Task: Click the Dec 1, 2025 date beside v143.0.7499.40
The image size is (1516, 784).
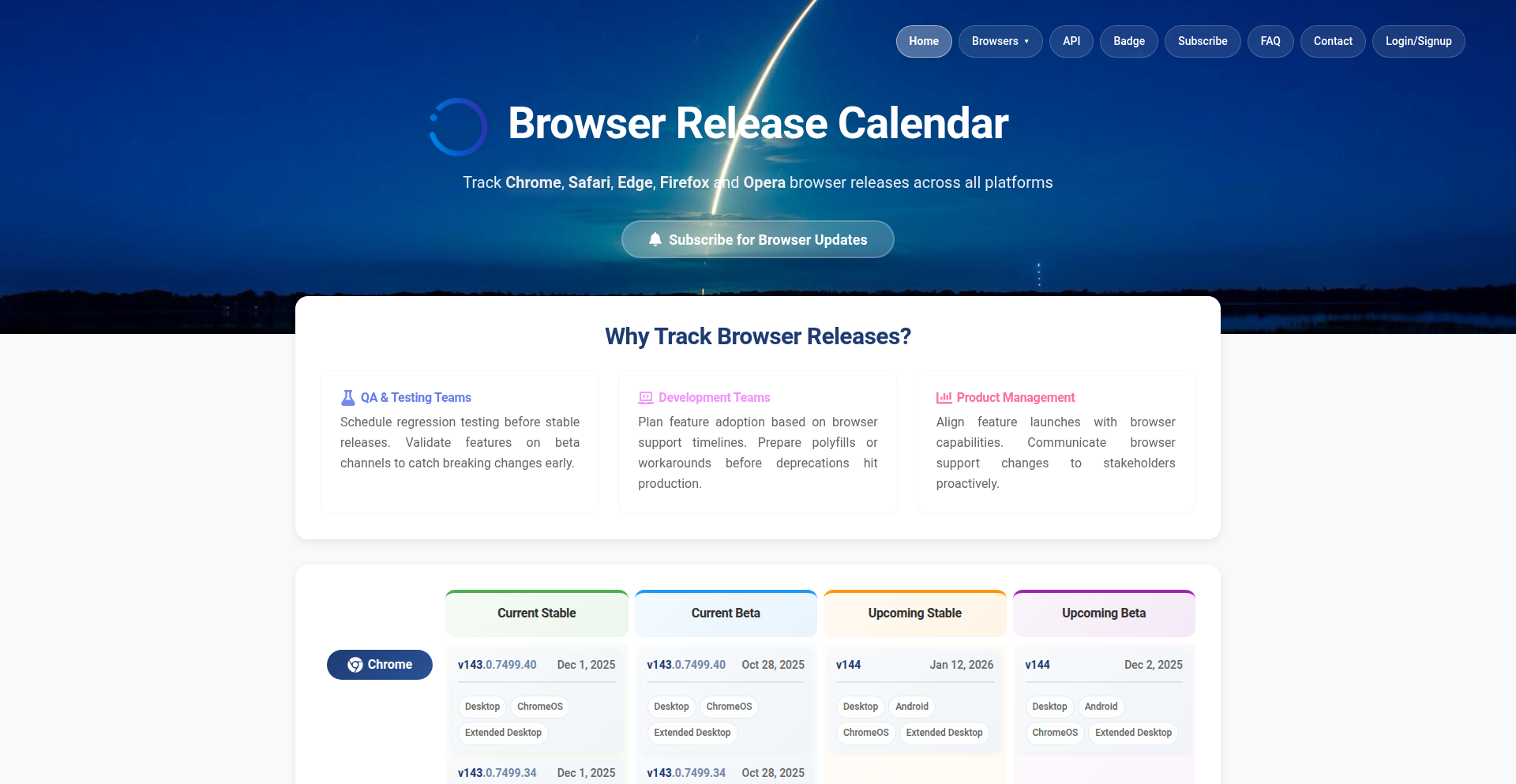Action: coord(587,665)
